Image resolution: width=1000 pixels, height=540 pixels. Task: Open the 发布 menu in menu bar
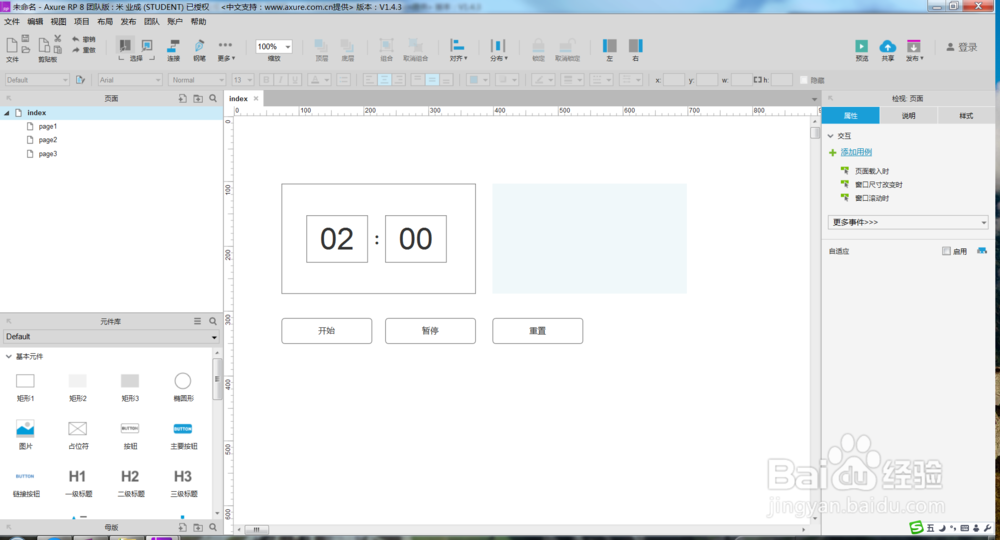(x=128, y=22)
